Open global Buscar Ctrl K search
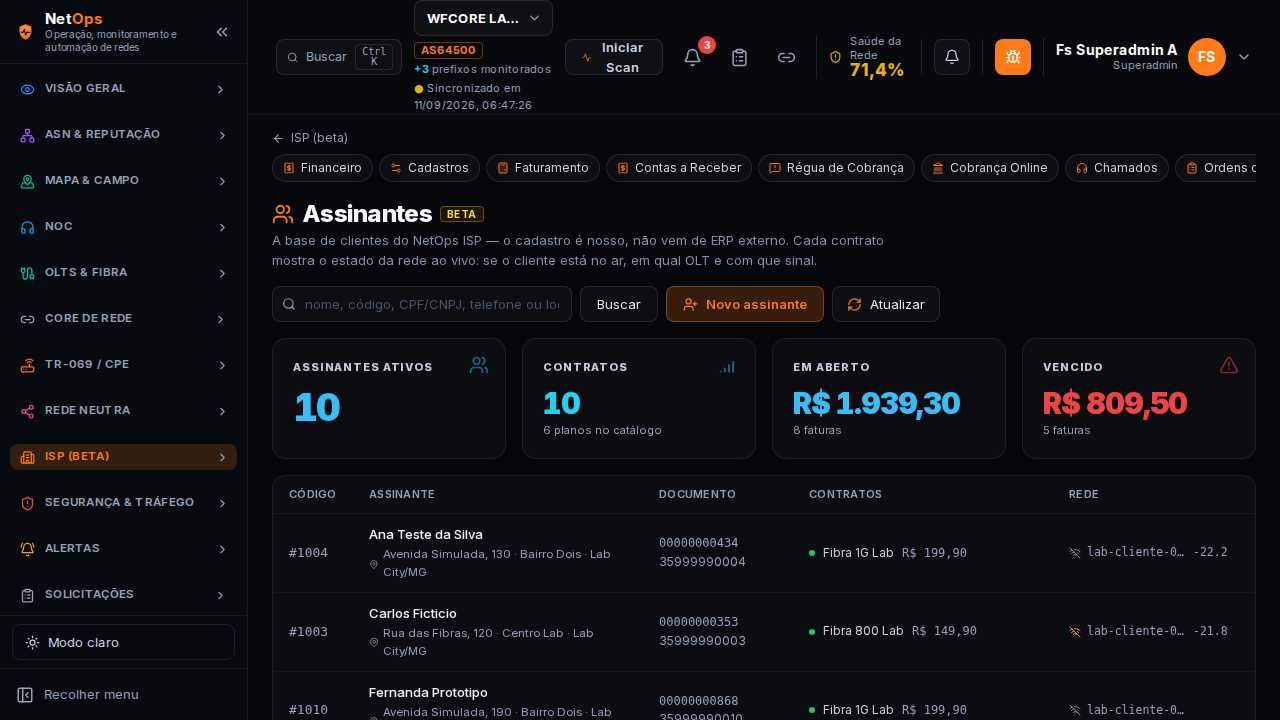 tap(339, 57)
